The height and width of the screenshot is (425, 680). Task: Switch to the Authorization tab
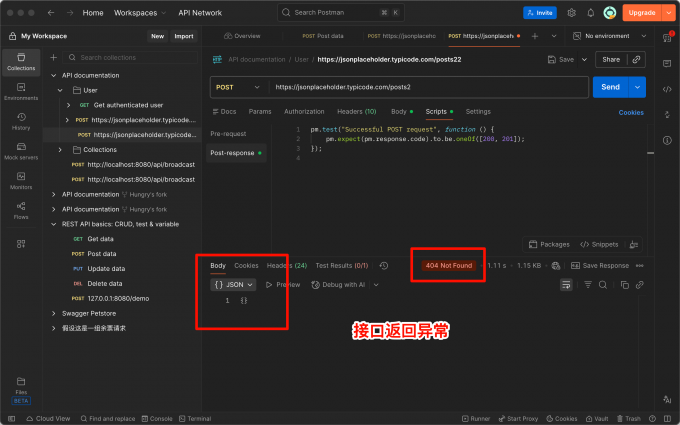[304, 111]
